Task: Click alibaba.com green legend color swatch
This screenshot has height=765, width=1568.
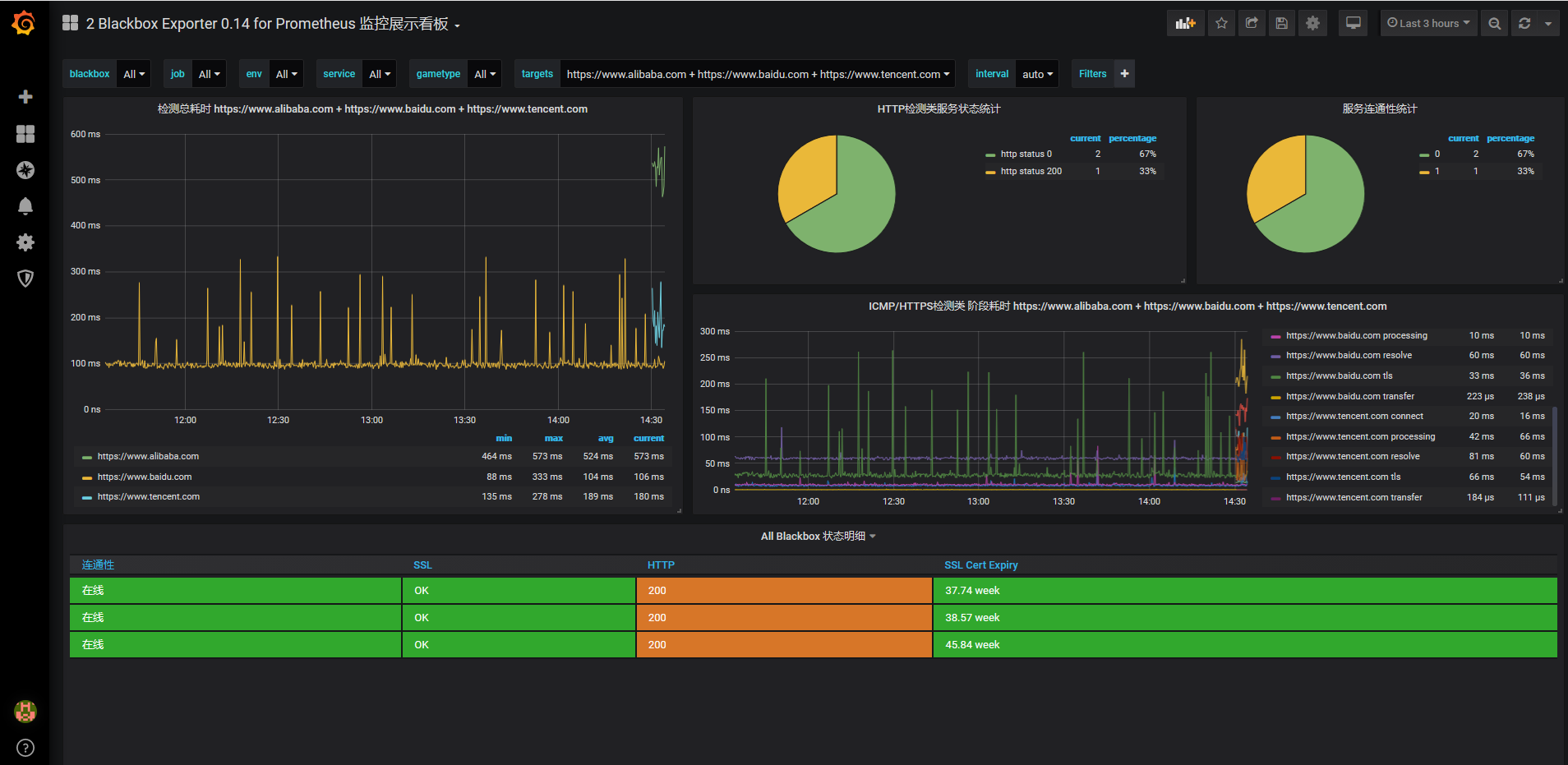Action: coord(87,457)
